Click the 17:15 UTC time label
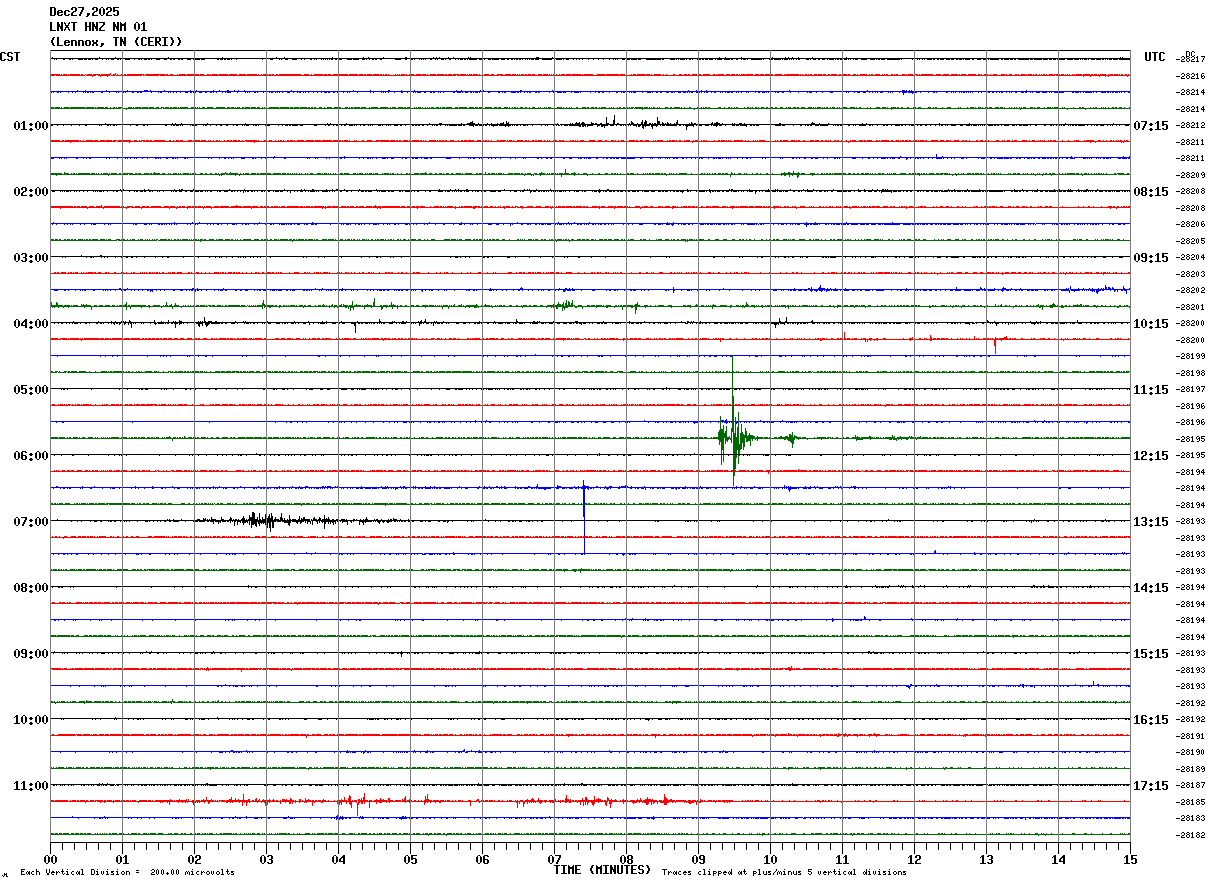The height and width of the screenshot is (886, 1210). [1151, 786]
